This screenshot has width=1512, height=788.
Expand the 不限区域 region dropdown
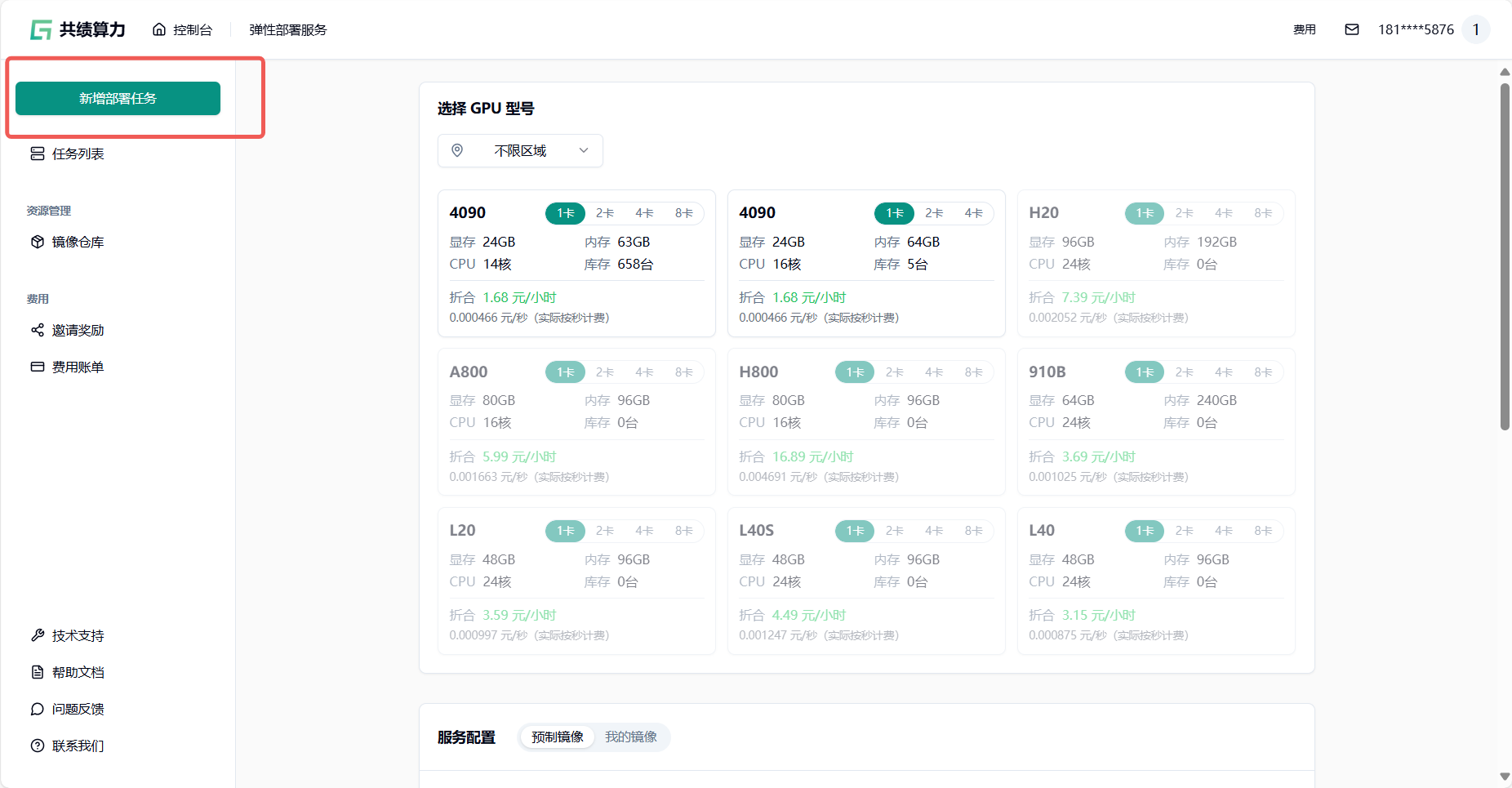tap(520, 151)
